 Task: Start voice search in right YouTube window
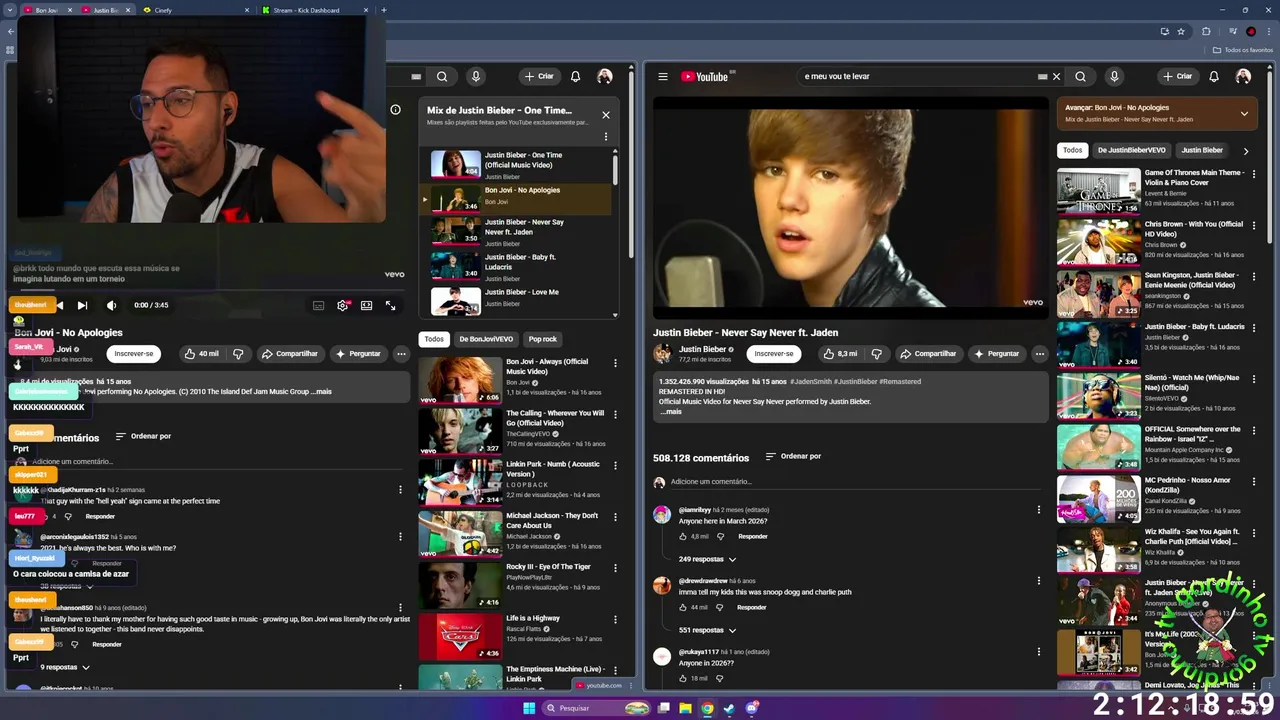click(1114, 77)
